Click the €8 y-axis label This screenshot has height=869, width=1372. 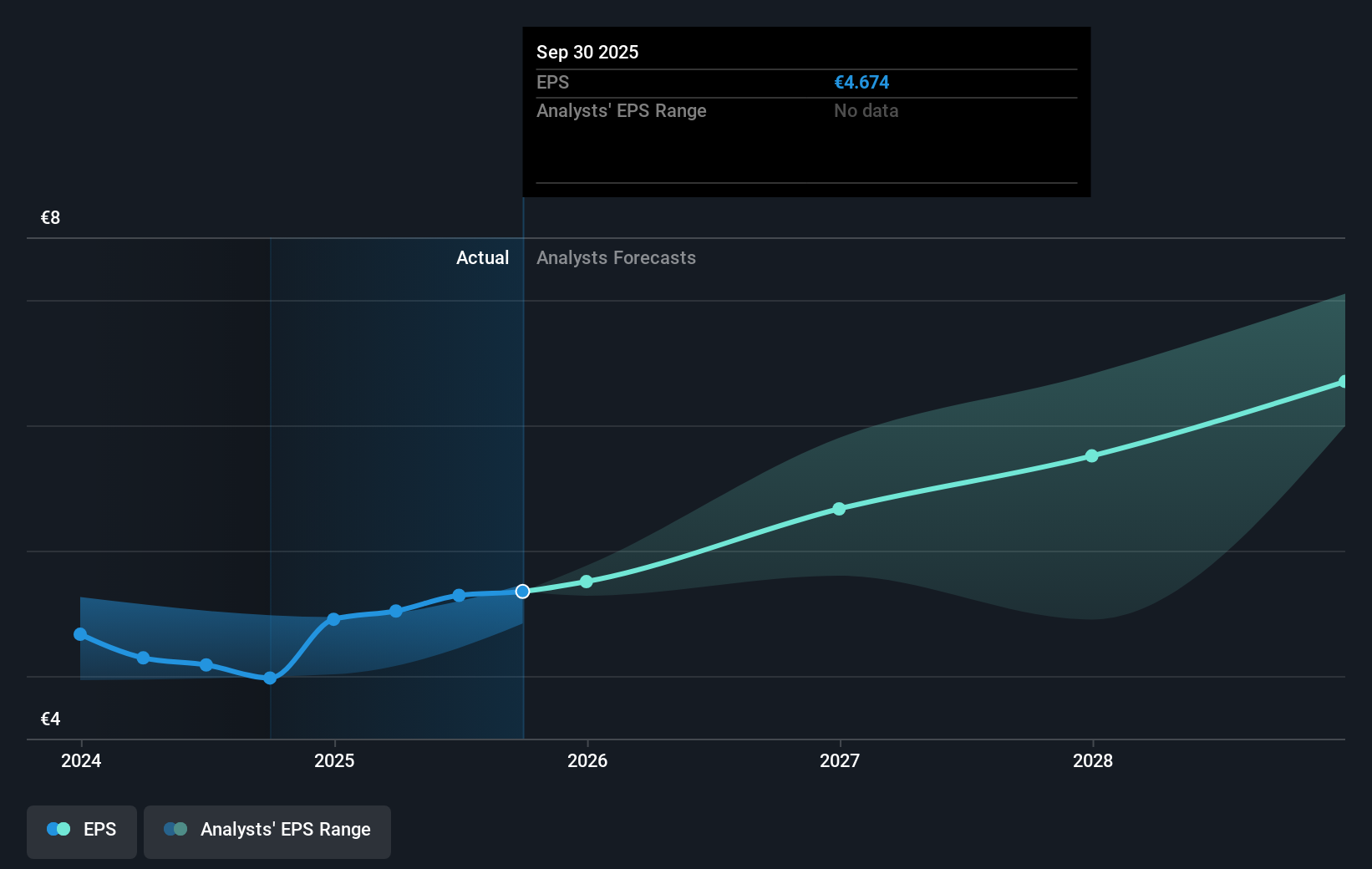(x=50, y=217)
